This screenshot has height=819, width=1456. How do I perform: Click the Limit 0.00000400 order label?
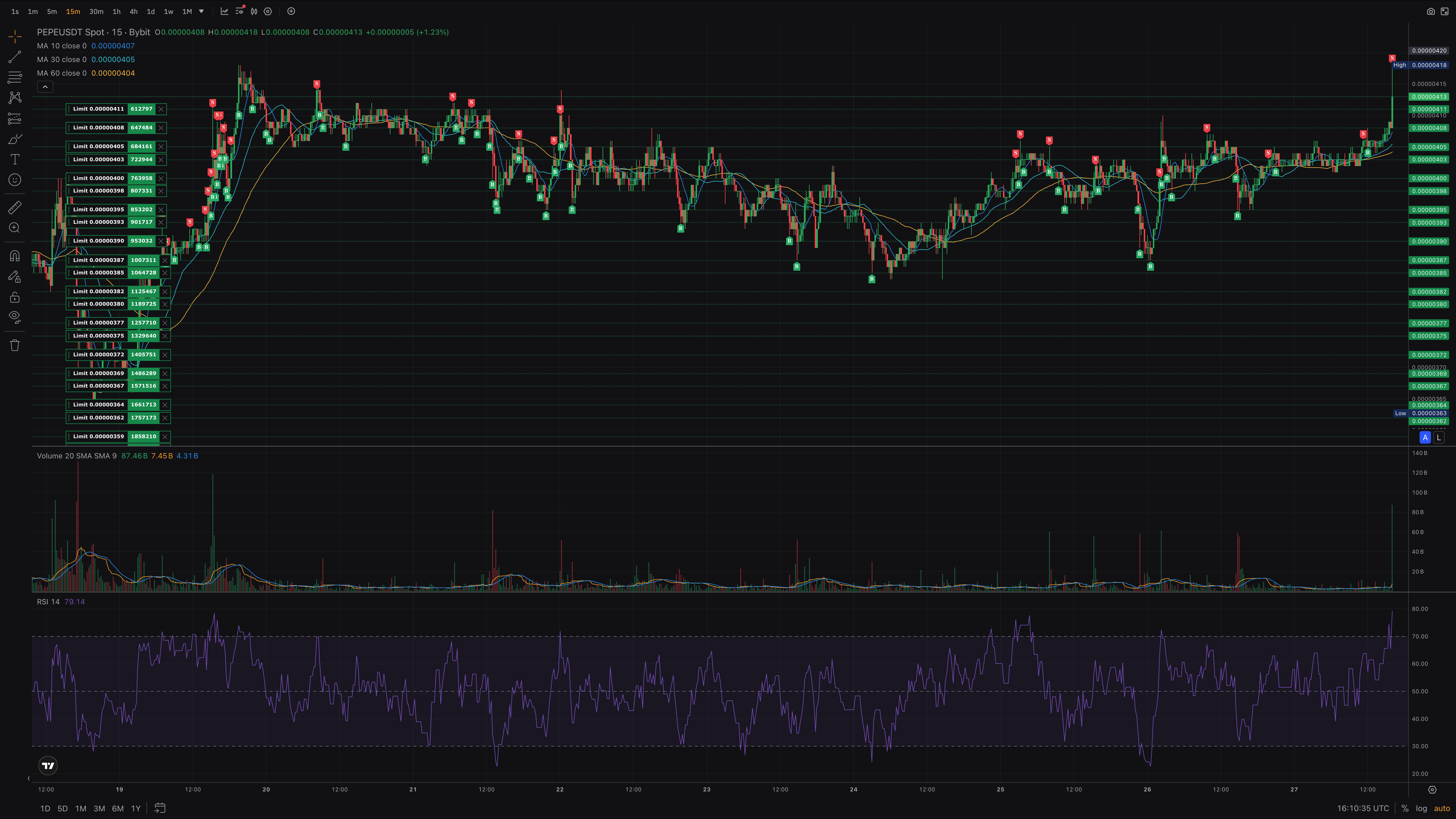point(98,178)
